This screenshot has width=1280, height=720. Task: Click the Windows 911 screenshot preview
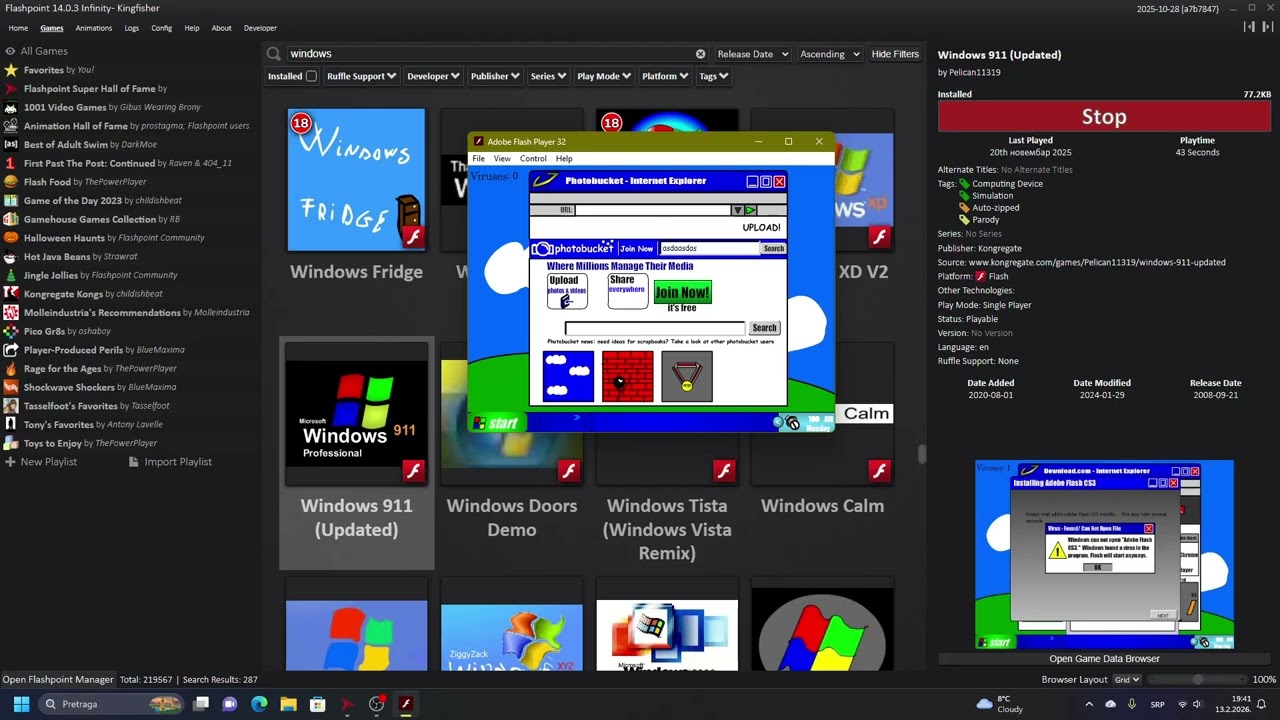[x=1104, y=555]
